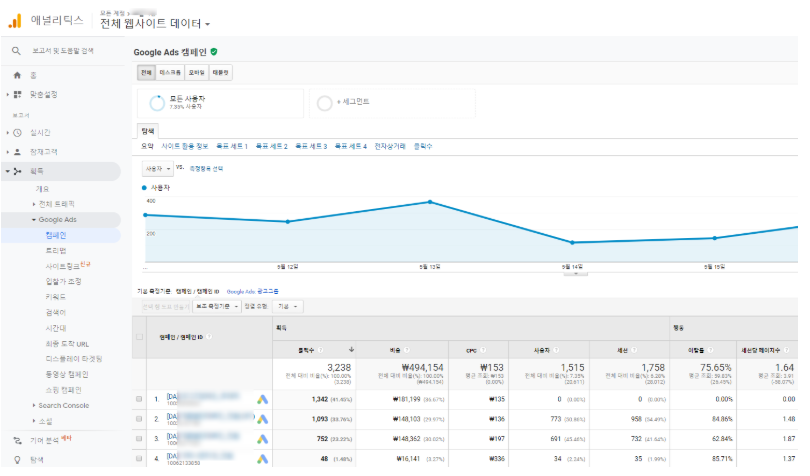
Task: Tick checkbox for campaign row 3
Action: [x=139, y=439]
